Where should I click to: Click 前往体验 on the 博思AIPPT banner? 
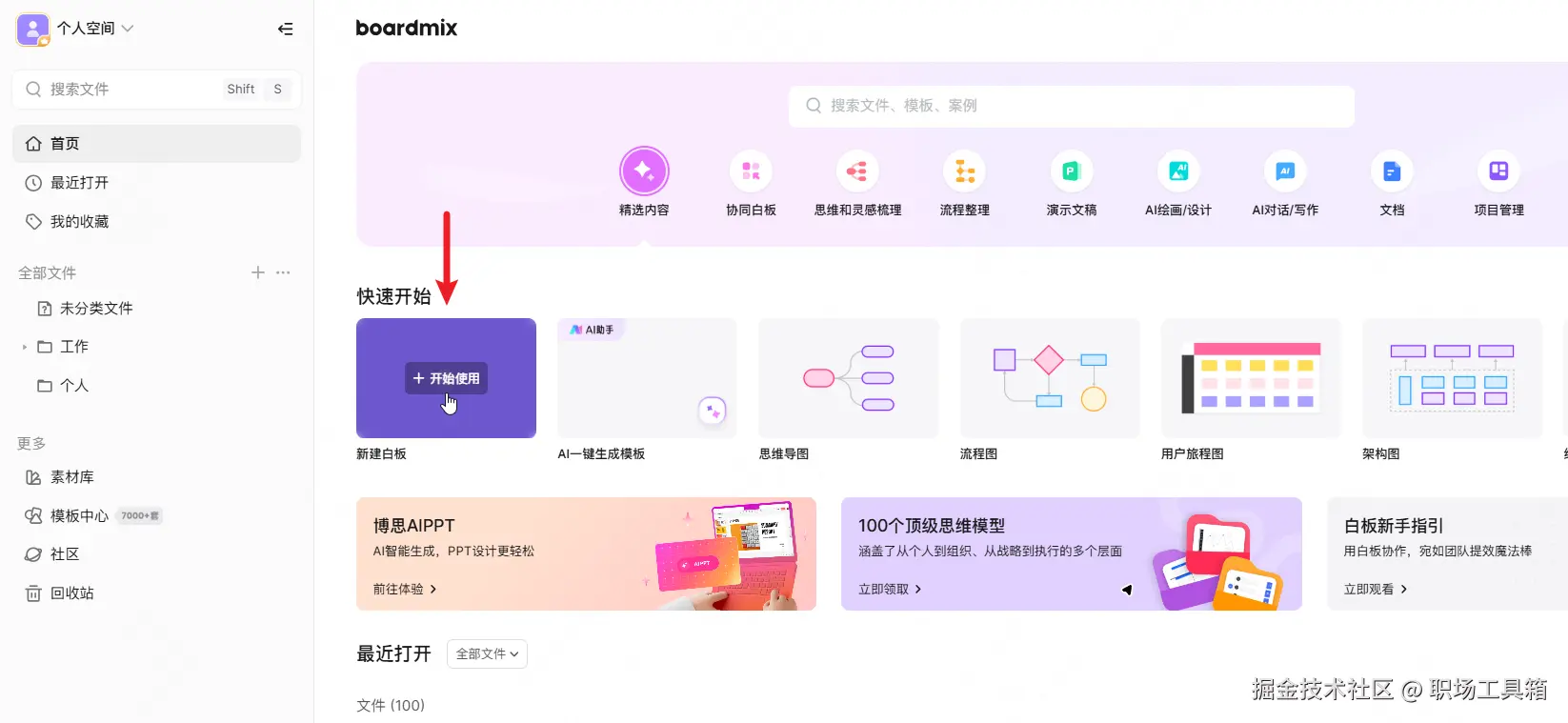coord(405,589)
